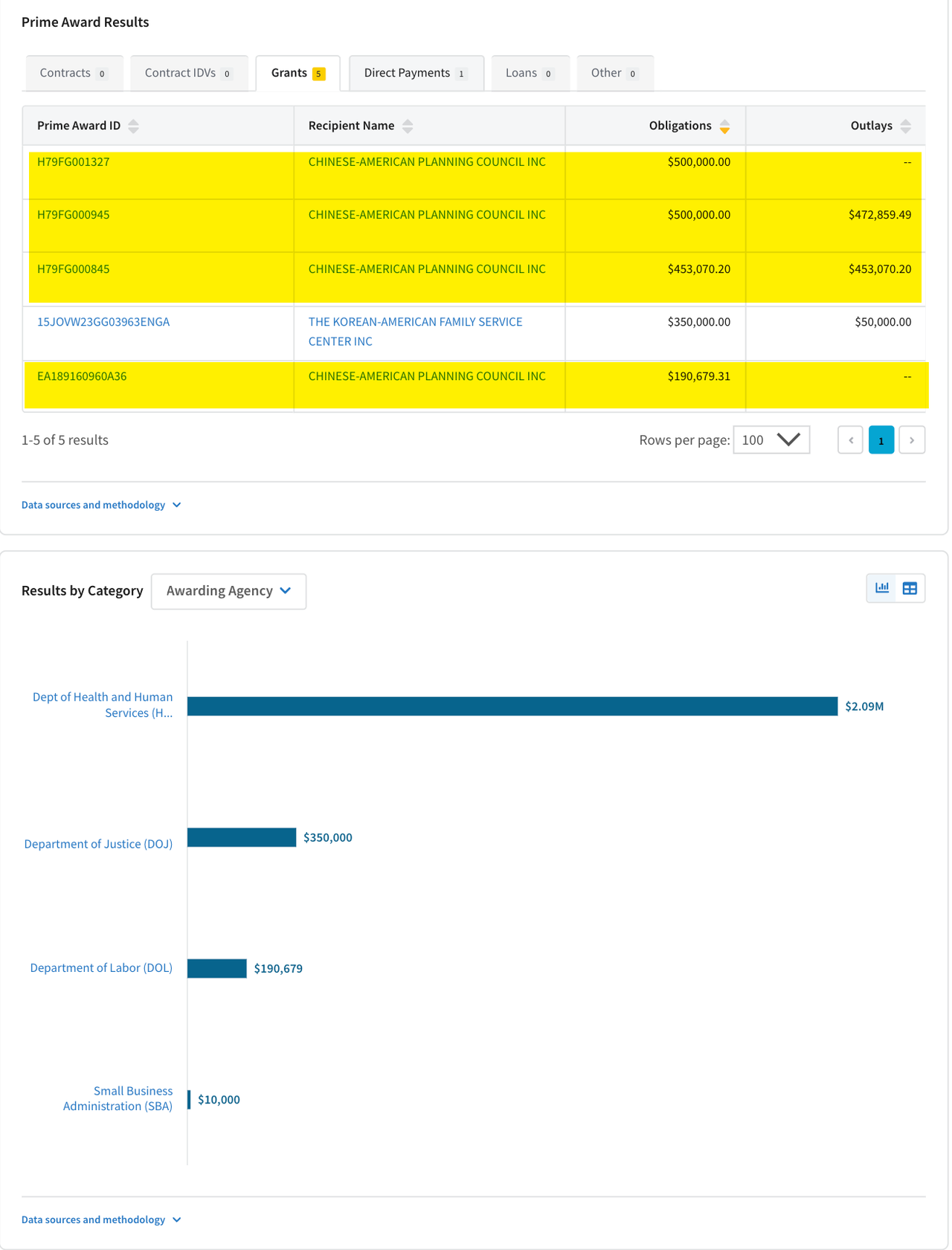Go to previous results page arrow
This screenshot has width=952, height=1250.
point(850,440)
